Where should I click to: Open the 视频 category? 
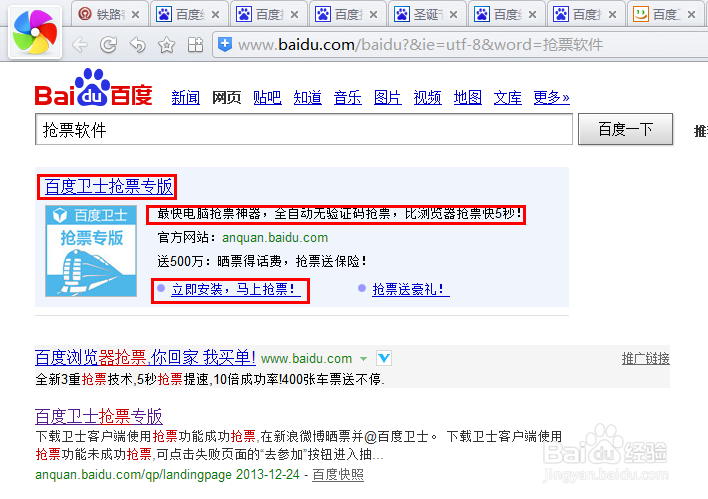click(428, 98)
